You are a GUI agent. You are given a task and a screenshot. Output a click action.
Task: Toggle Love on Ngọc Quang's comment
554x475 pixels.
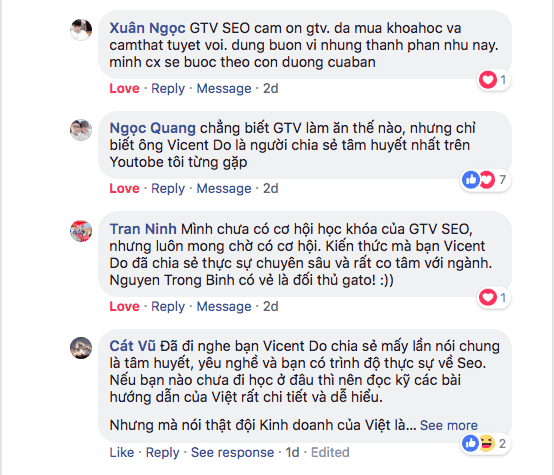coord(124,188)
